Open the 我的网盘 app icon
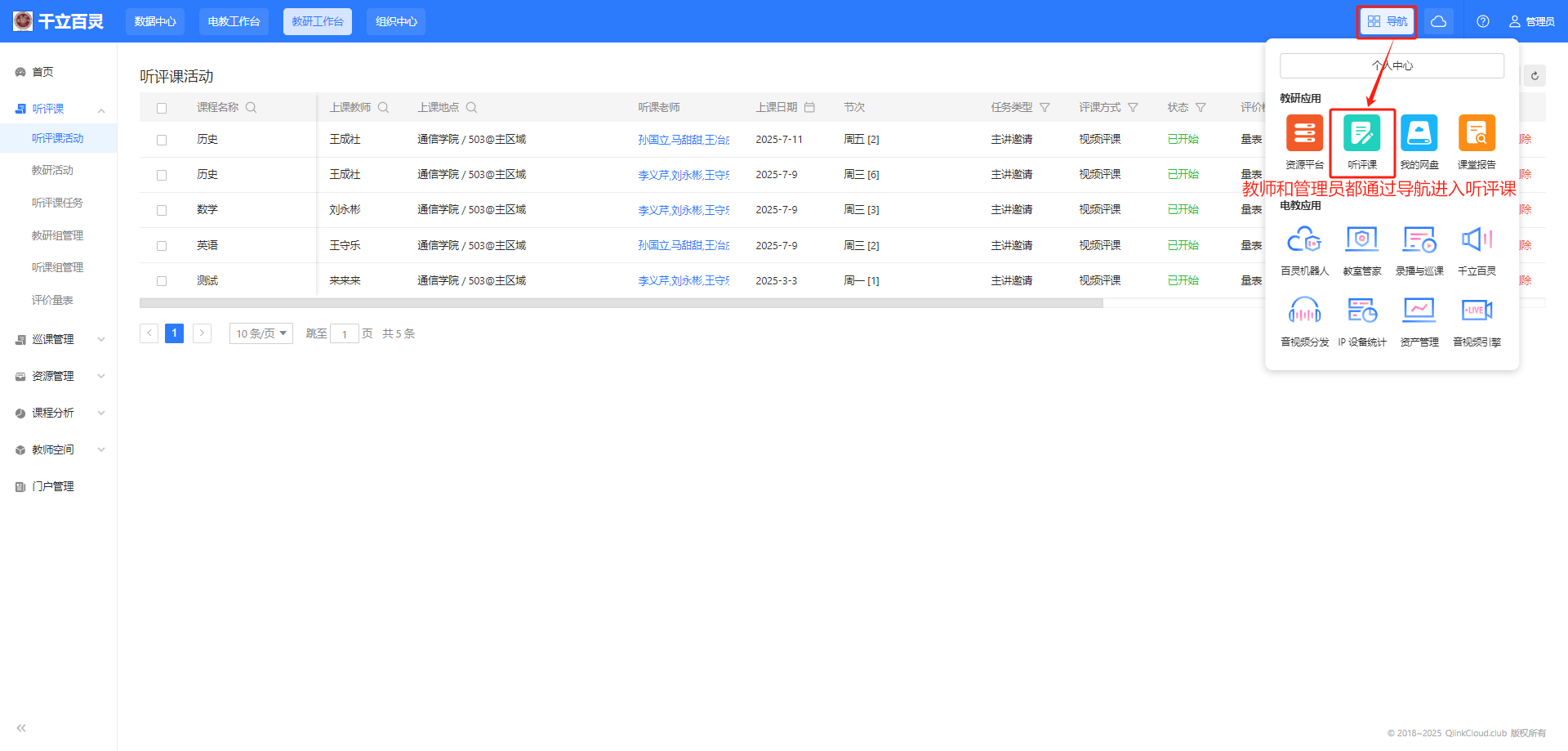1568x751 pixels. coord(1419,133)
